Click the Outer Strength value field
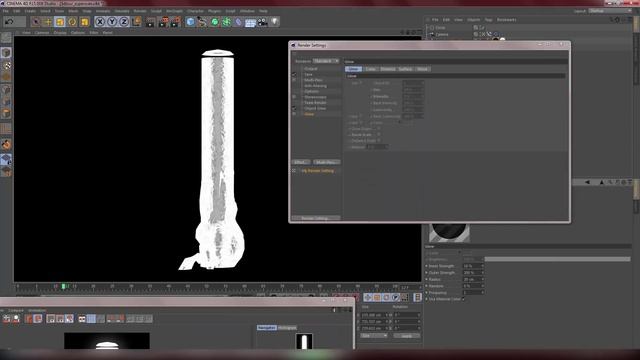Viewport: 640px width, 360px height. (473, 273)
